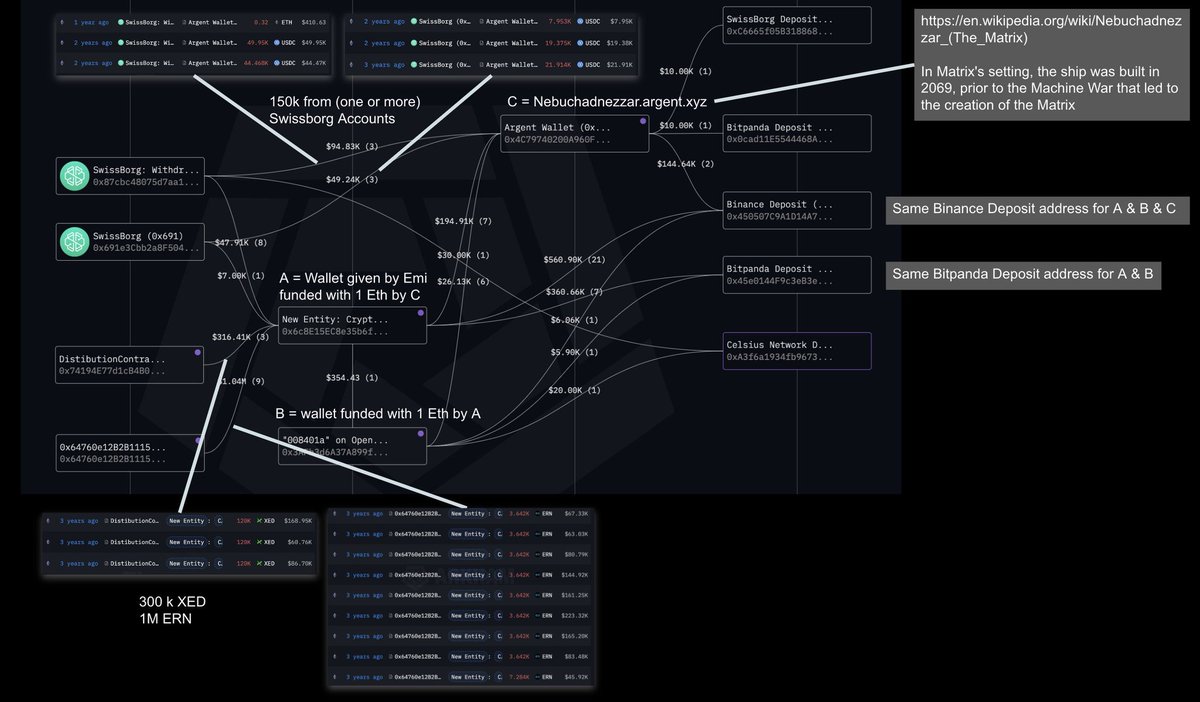
Task: Click the $30.00K (1) edge label
Action: (x=463, y=255)
